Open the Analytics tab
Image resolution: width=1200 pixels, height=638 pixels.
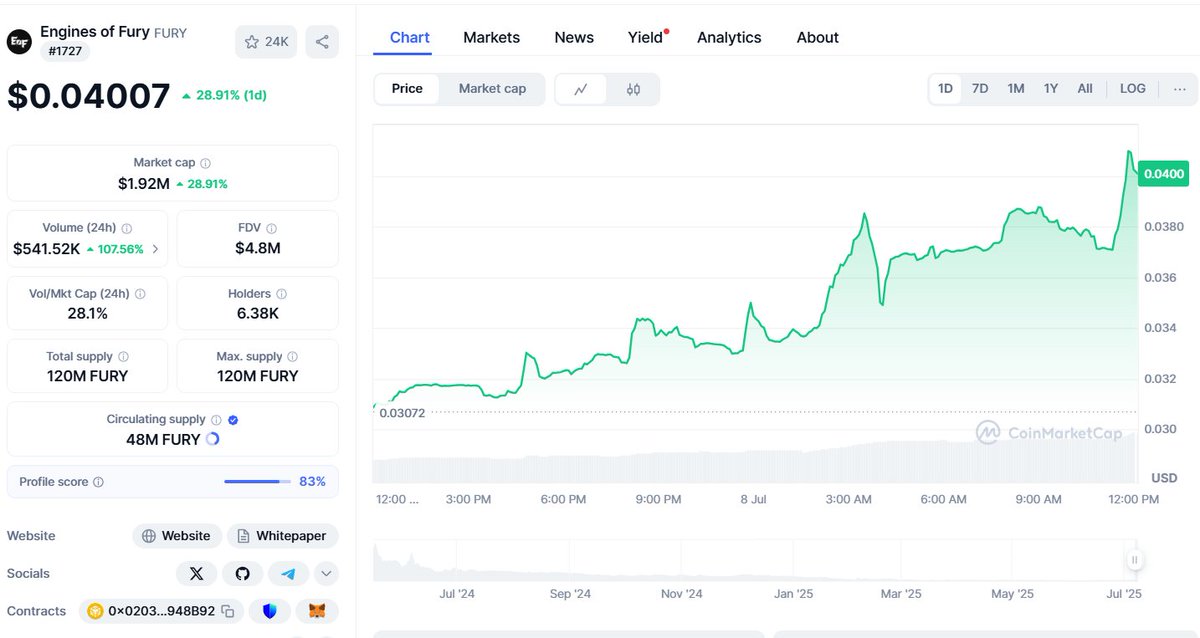click(729, 37)
